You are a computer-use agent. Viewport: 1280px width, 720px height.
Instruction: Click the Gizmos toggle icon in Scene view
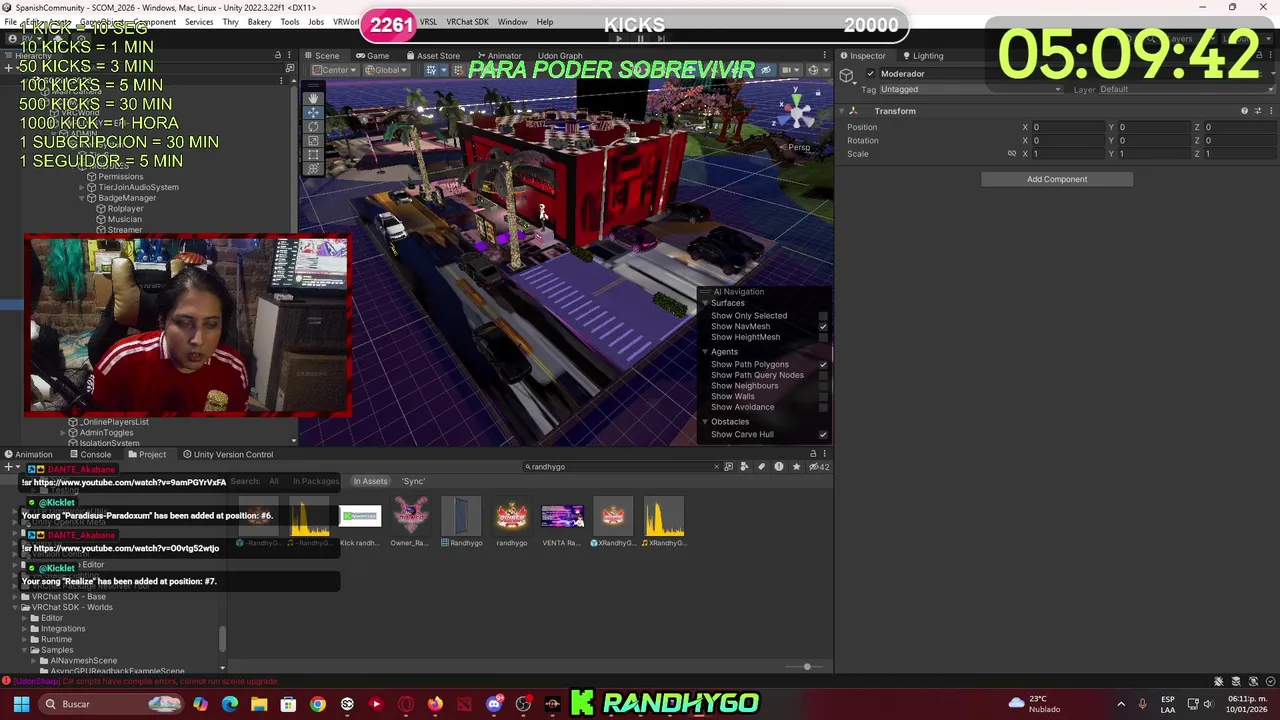(812, 70)
